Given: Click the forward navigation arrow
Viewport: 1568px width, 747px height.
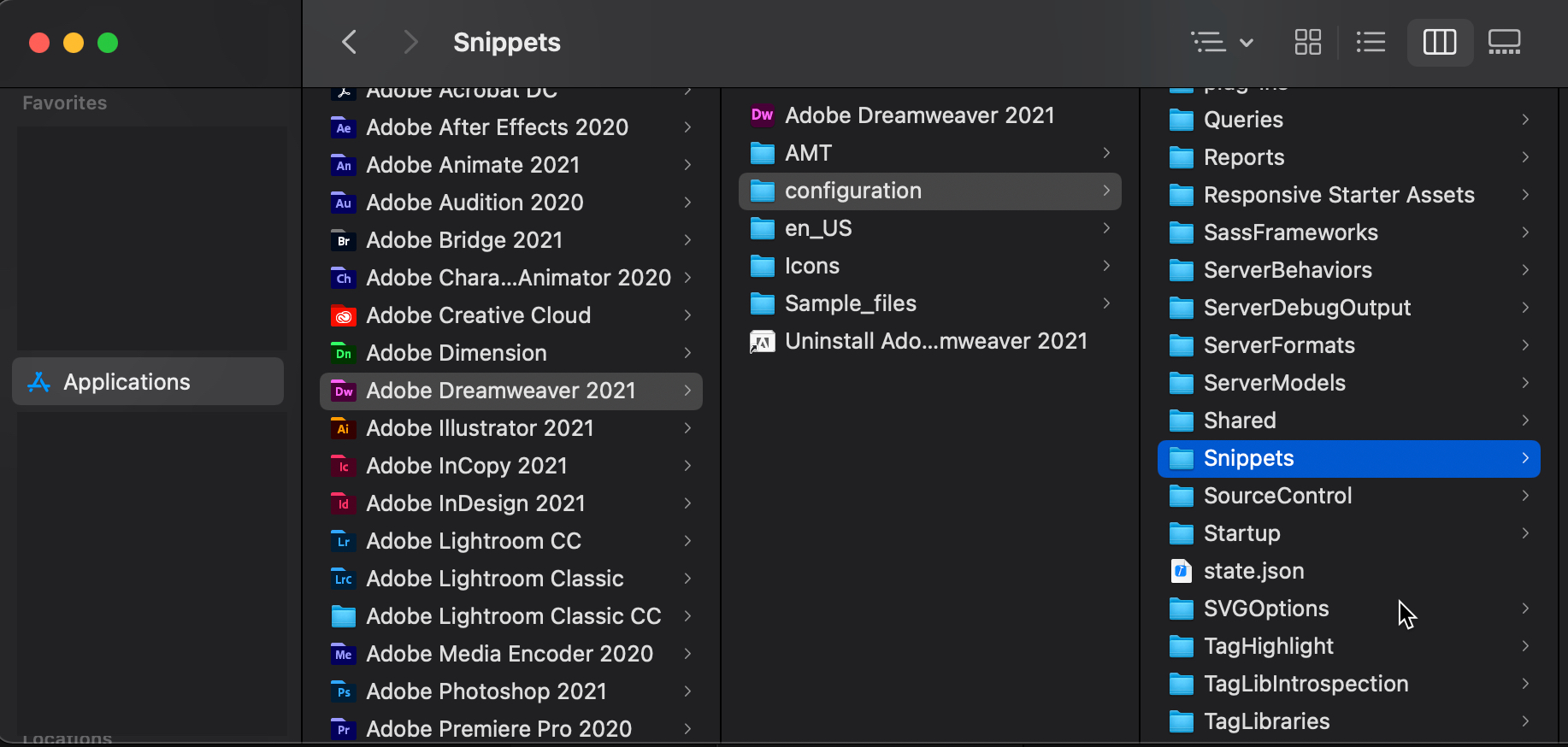Looking at the screenshot, I should (x=410, y=42).
